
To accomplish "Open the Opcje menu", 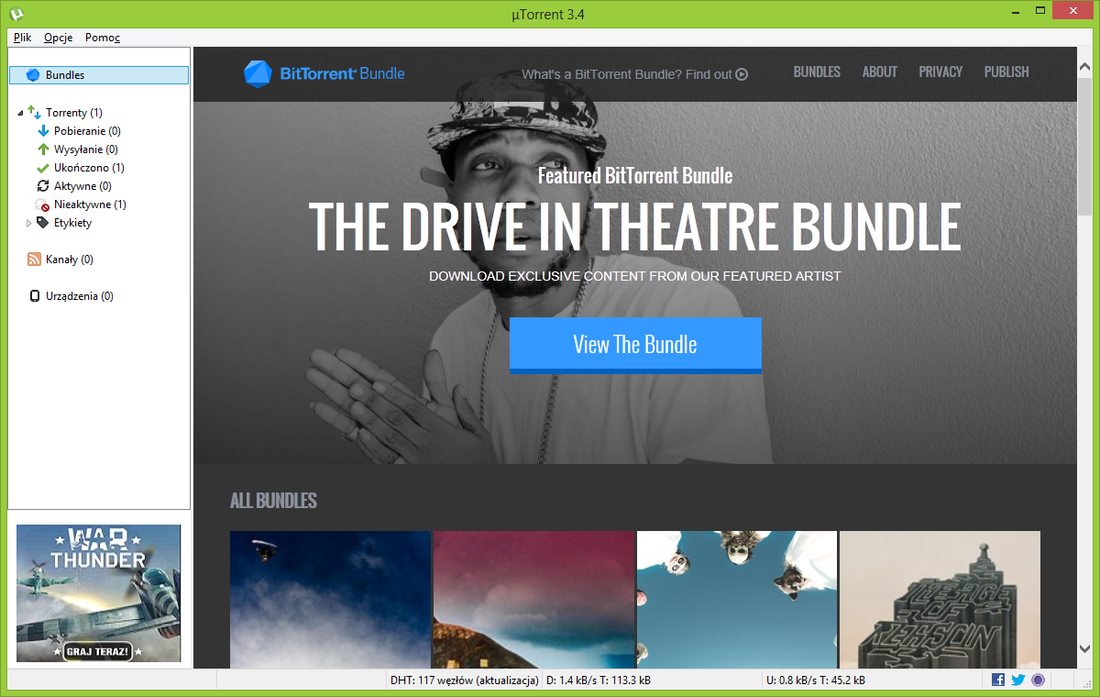I will pos(58,37).
